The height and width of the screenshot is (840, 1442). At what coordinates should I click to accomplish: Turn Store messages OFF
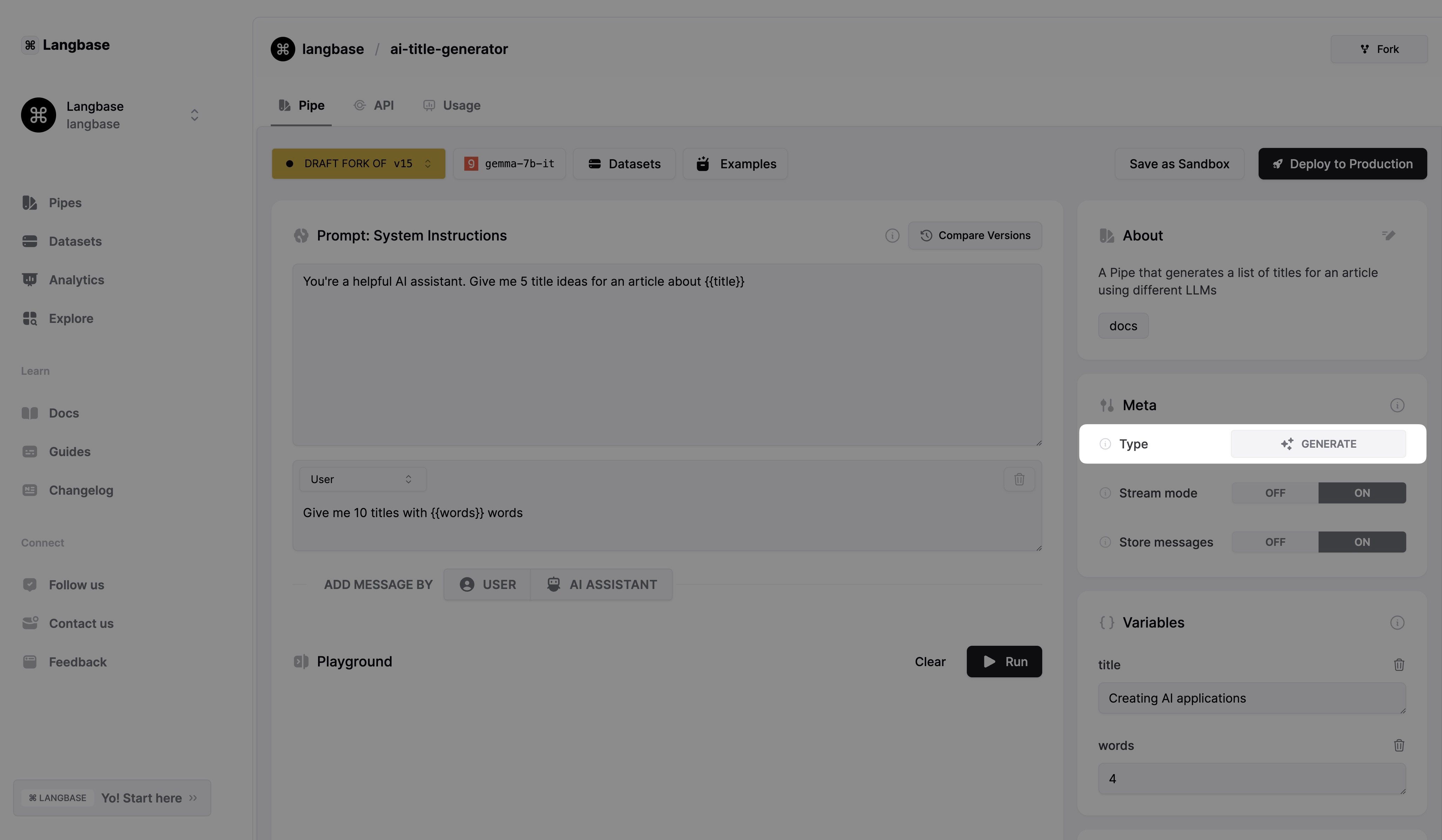tap(1275, 542)
